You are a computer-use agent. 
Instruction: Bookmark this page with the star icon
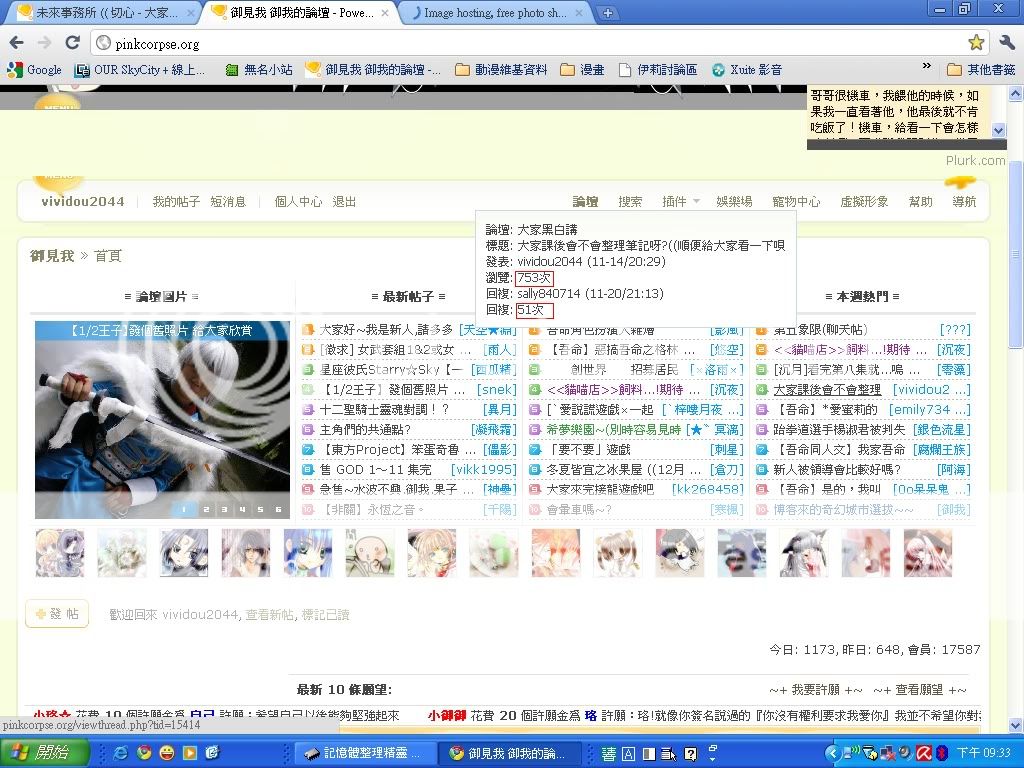tap(976, 43)
